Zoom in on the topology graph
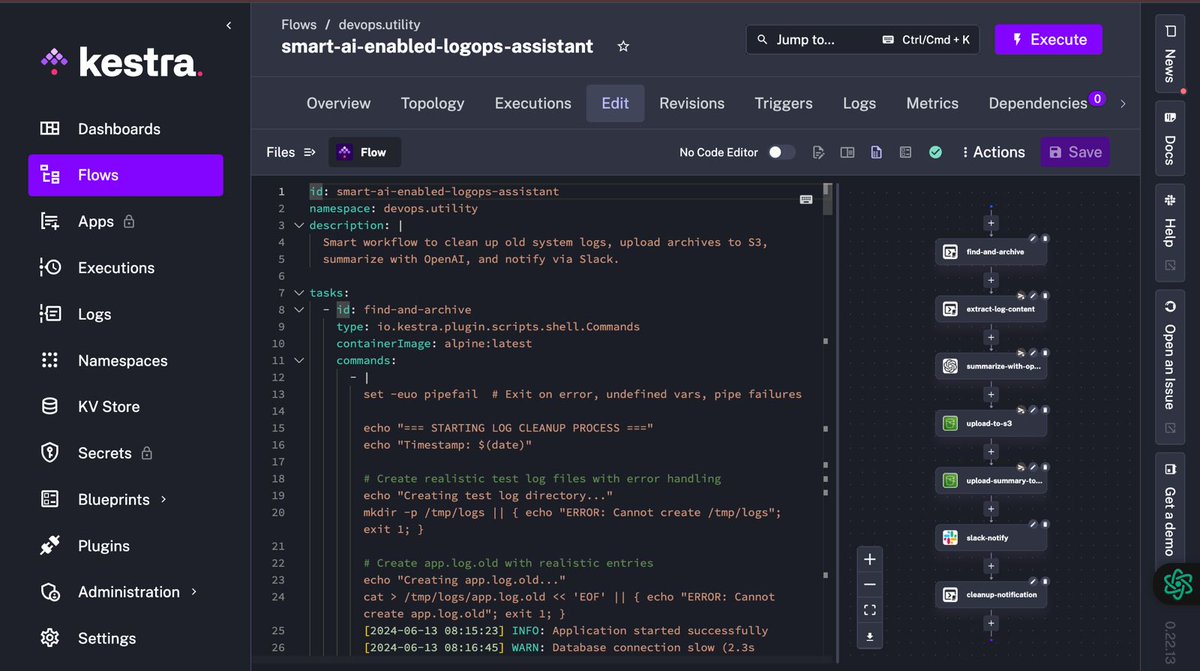Viewport: 1200px width, 671px height. point(870,559)
